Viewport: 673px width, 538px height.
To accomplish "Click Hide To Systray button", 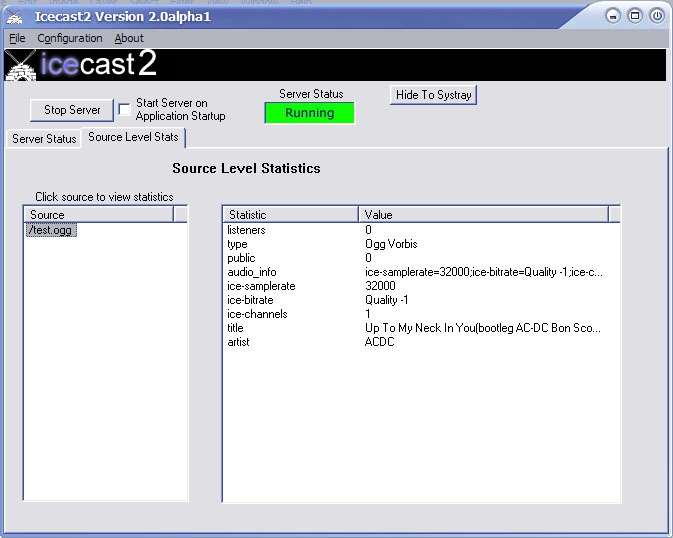I will click(x=434, y=94).
